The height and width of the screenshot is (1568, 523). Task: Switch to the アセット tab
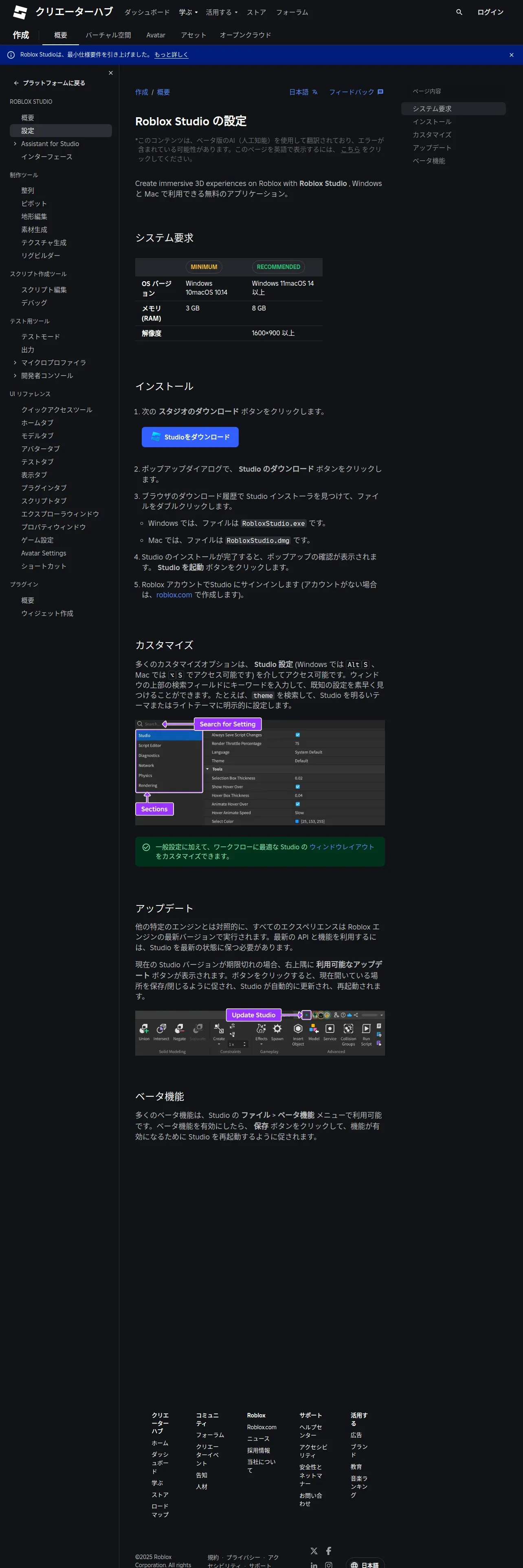coord(193,35)
